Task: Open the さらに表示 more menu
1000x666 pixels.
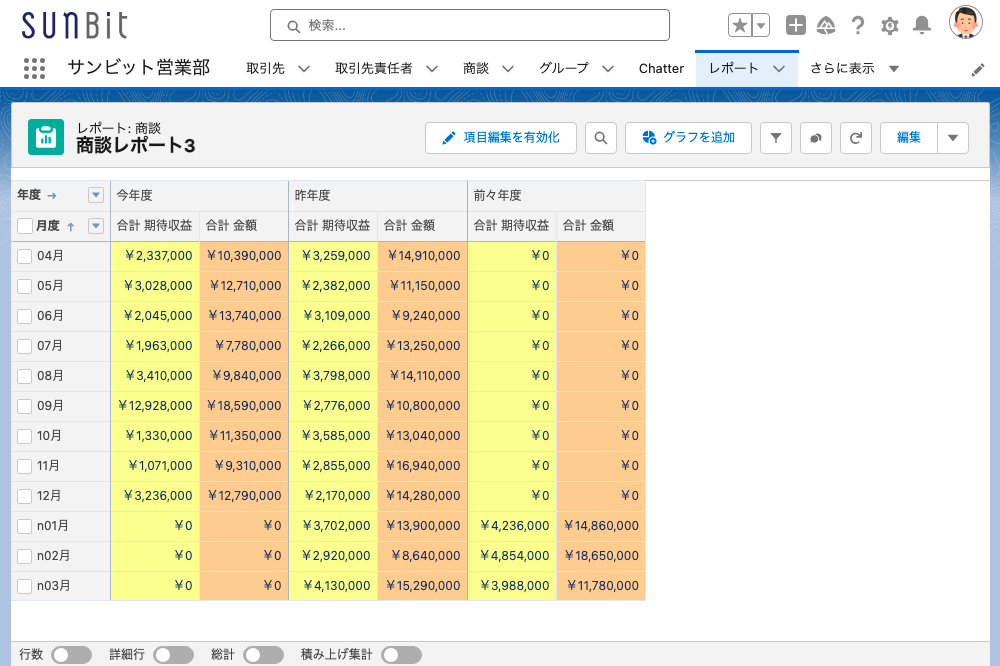Action: [x=855, y=68]
